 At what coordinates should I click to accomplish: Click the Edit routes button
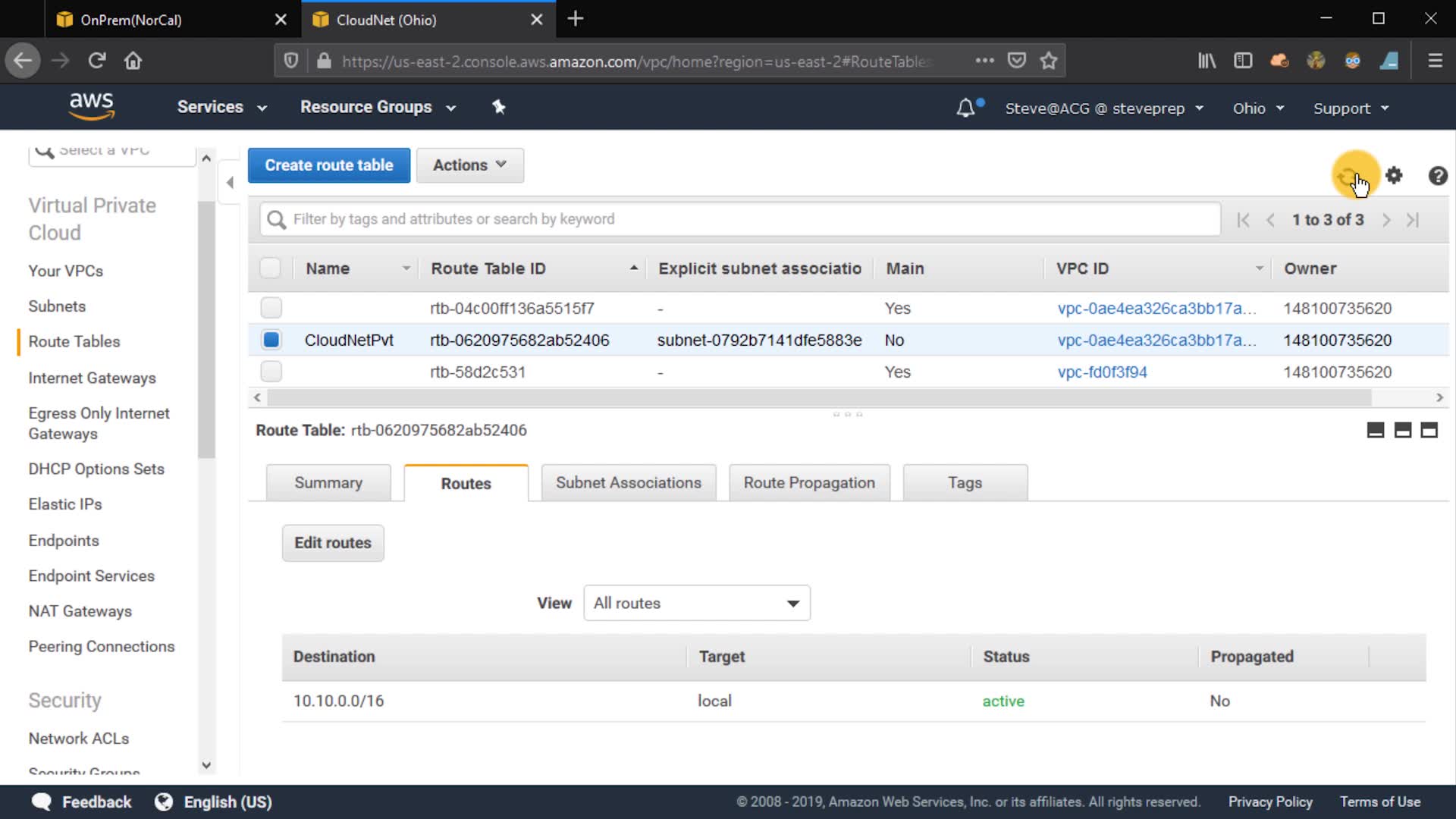tap(333, 543)
